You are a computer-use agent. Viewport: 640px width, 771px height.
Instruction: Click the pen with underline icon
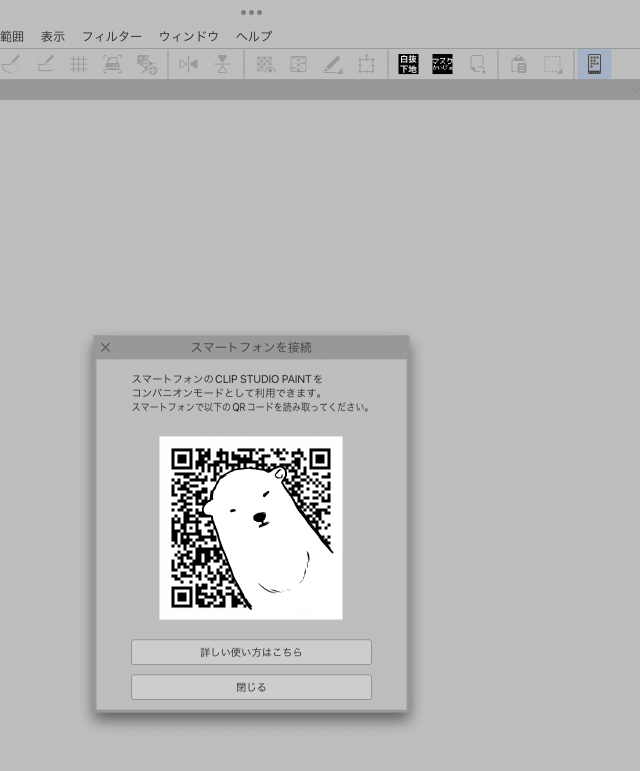[333, 64]
